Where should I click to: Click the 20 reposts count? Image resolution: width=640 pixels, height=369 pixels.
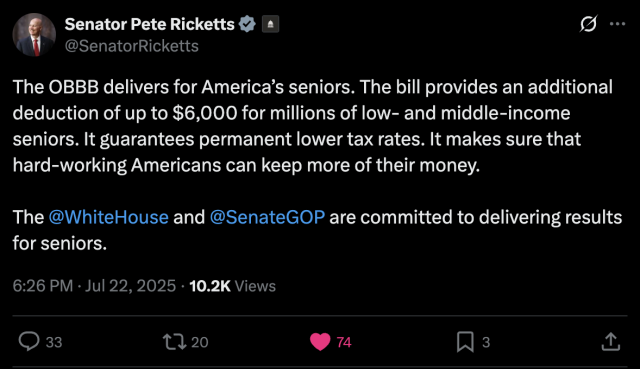(x=200, y=342)
